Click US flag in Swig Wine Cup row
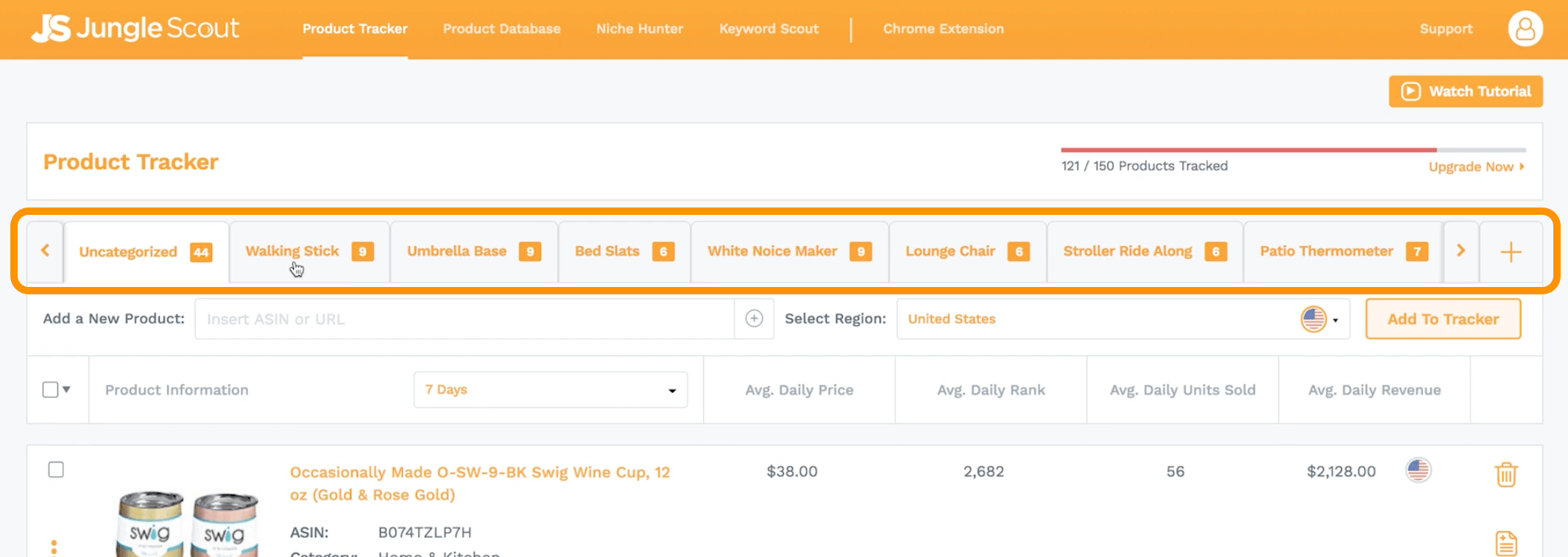This screenshot has height=557, width=1568. (x=1418, y=470)
